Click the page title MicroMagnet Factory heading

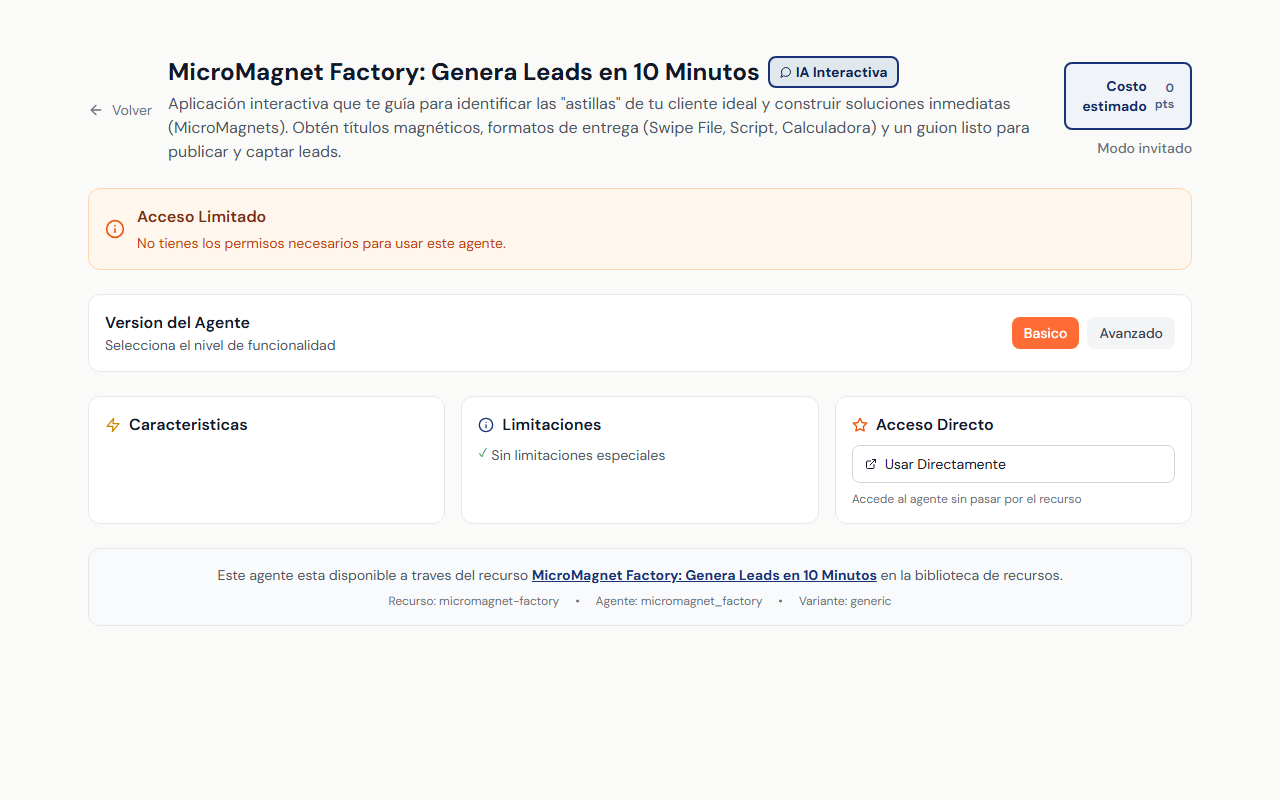(464, 72)
